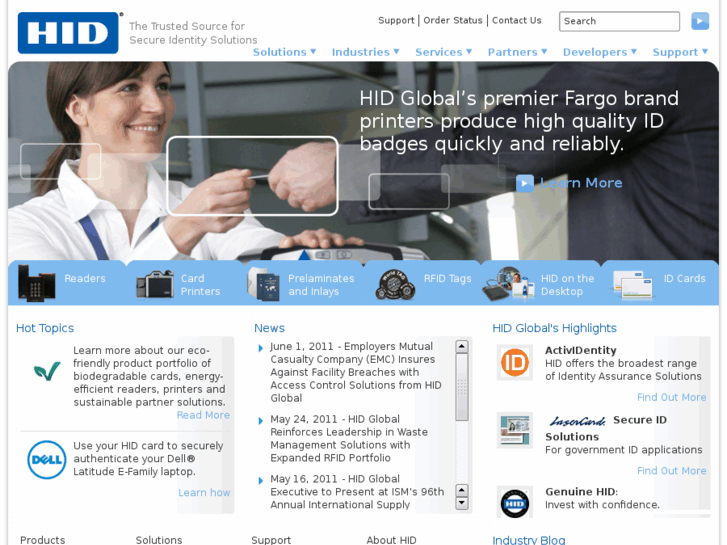Open the ID Cards product icon

[632, 284]
